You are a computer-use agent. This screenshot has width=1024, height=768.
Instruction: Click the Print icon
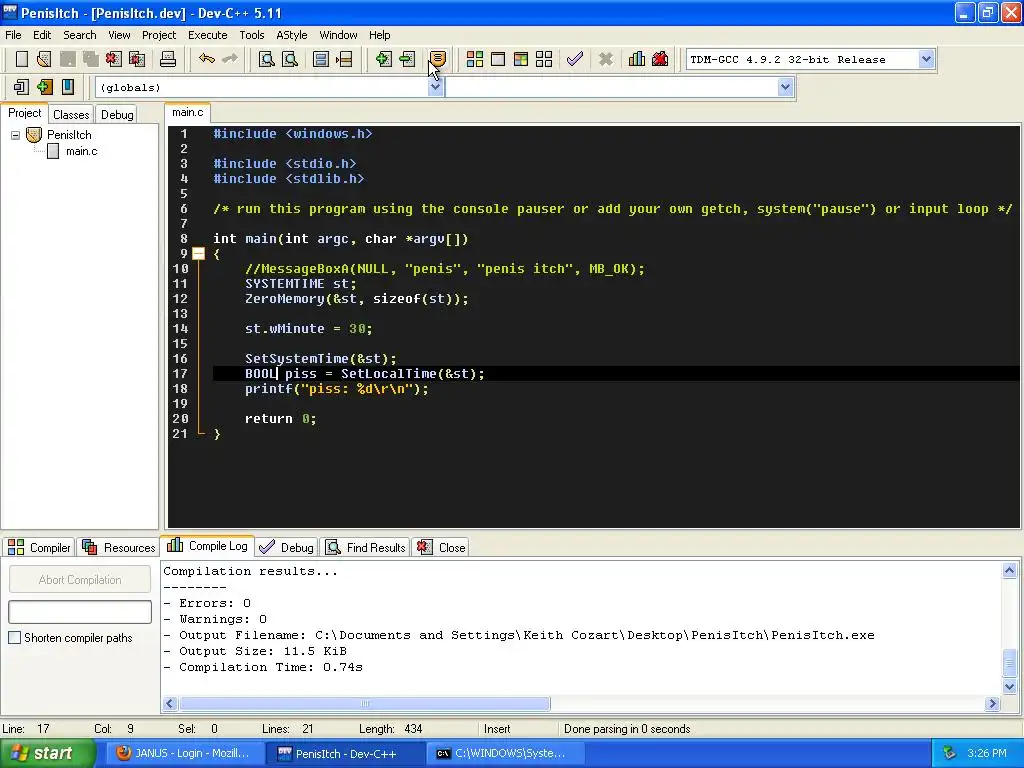pyautogui.click(x=168, y=59)
